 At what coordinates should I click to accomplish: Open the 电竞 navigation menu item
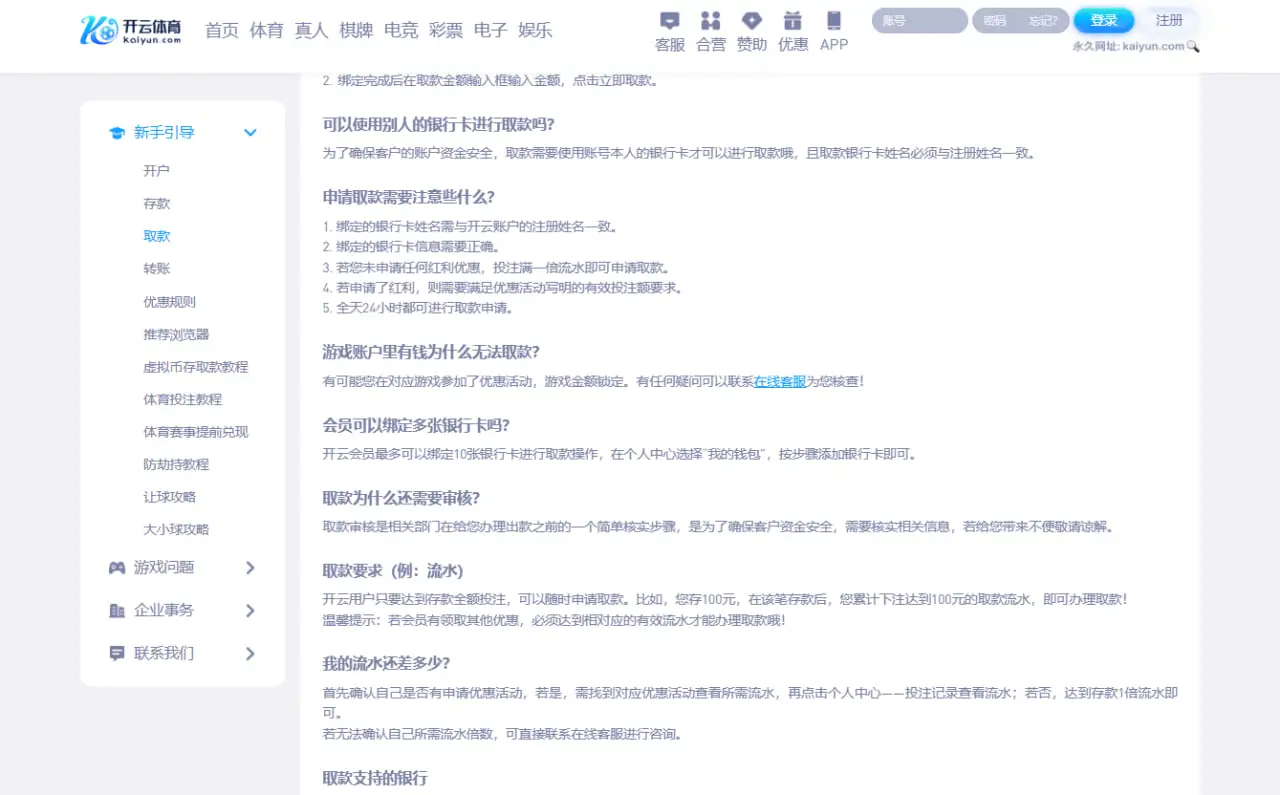coord(401,30)
